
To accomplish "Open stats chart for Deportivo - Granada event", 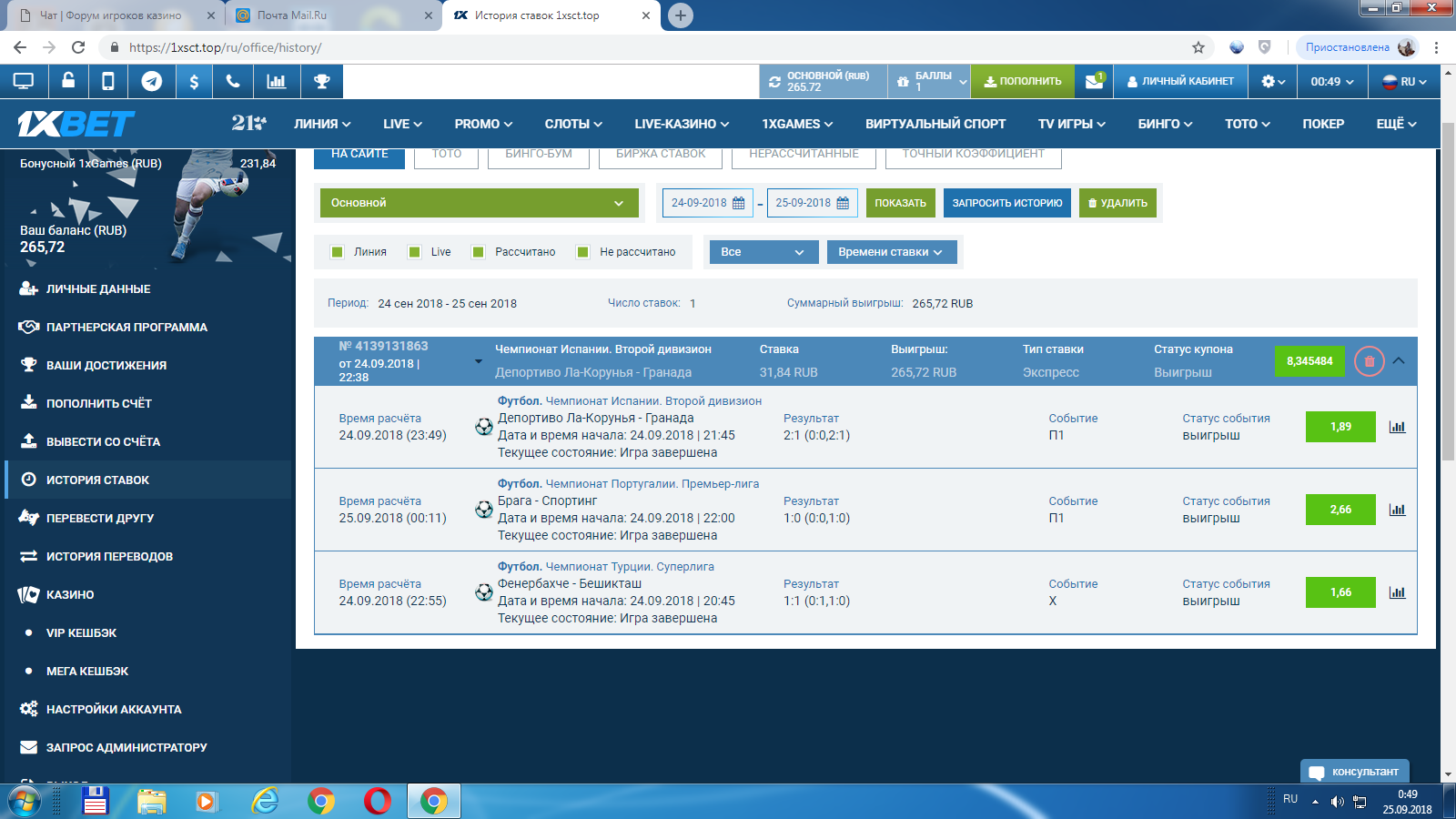I will [1397, 427].
